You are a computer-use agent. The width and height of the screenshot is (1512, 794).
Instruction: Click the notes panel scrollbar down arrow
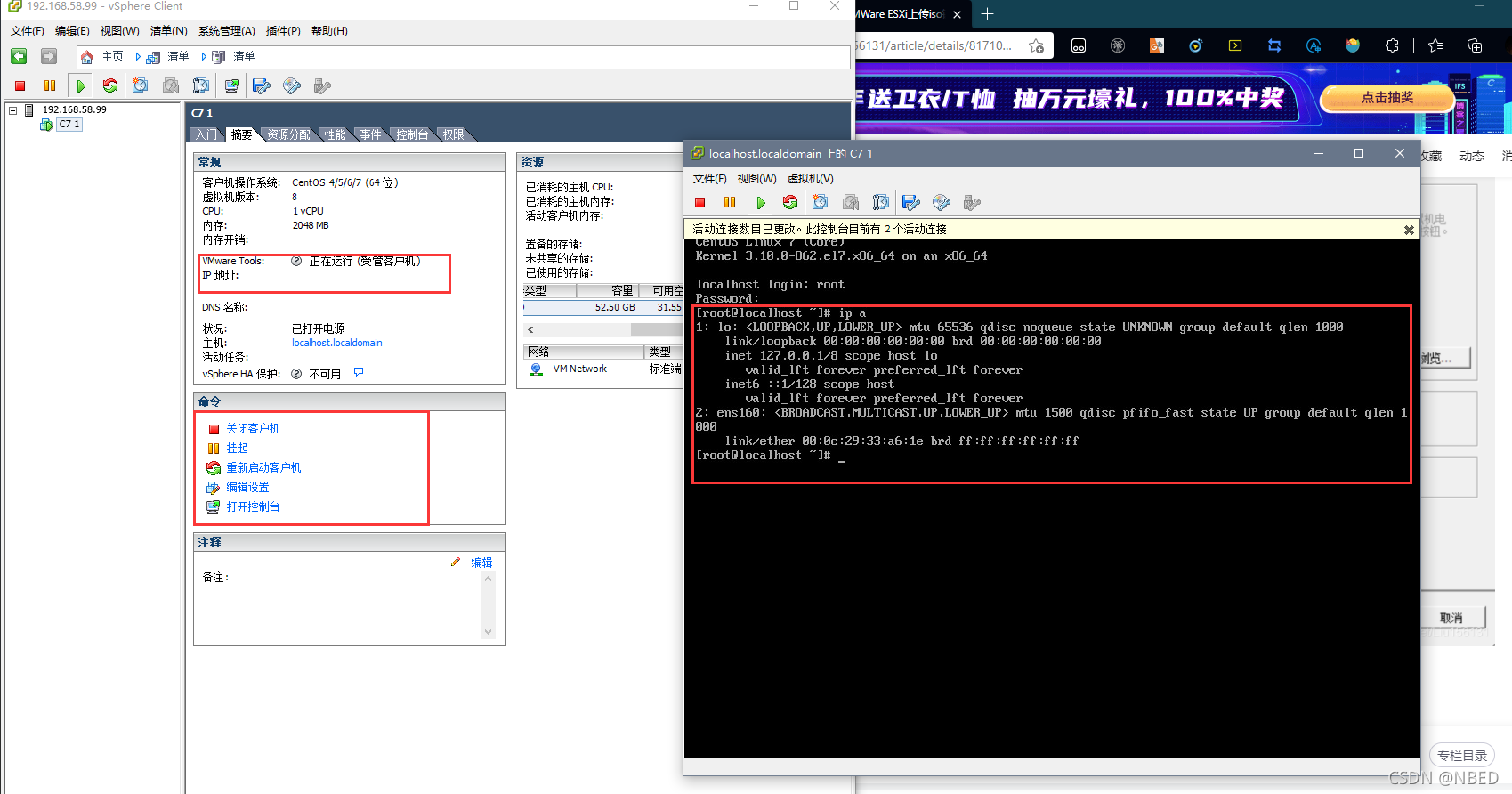(488, 632)
